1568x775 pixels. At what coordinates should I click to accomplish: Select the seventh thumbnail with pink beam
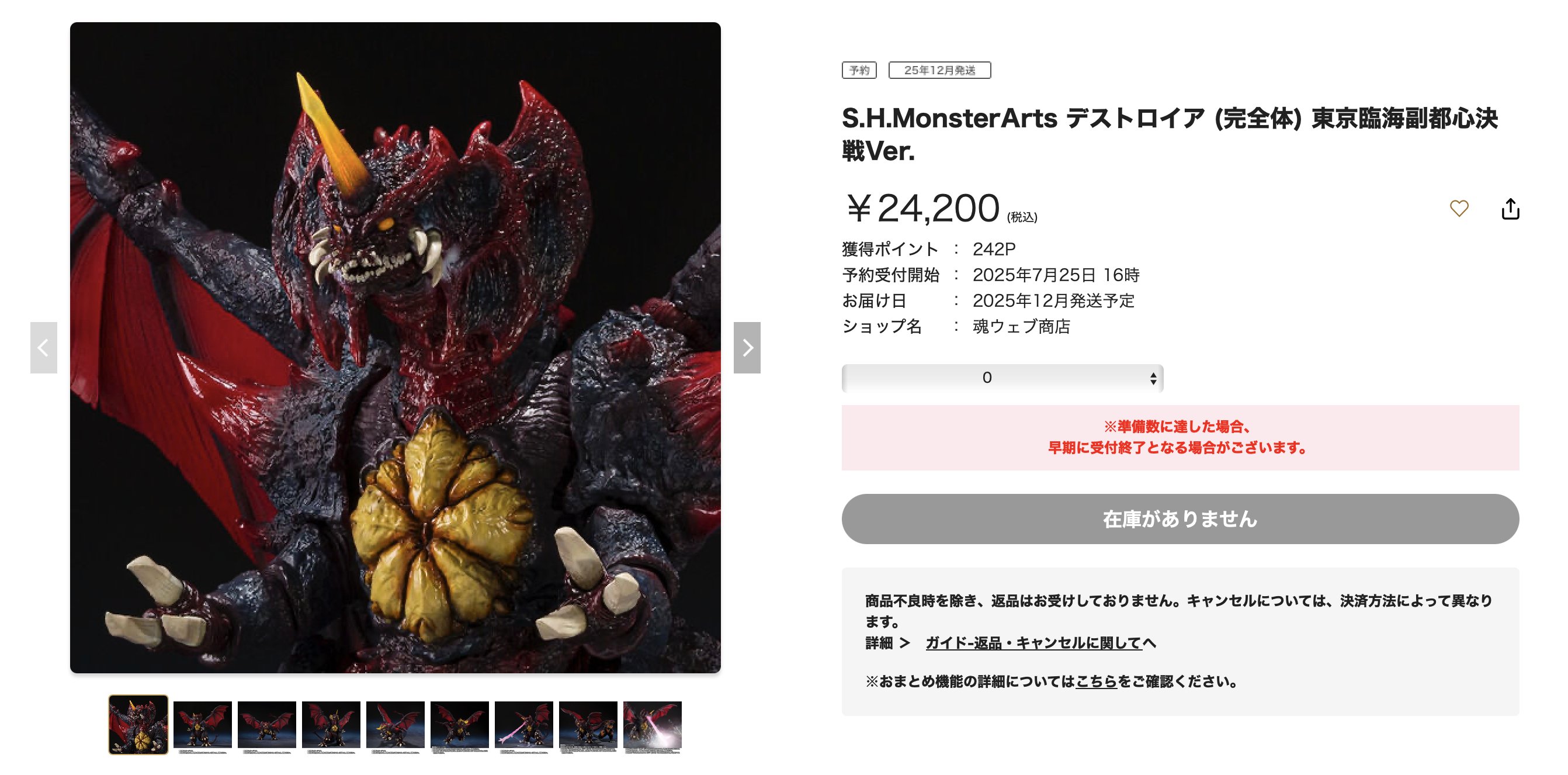[524, 726]
